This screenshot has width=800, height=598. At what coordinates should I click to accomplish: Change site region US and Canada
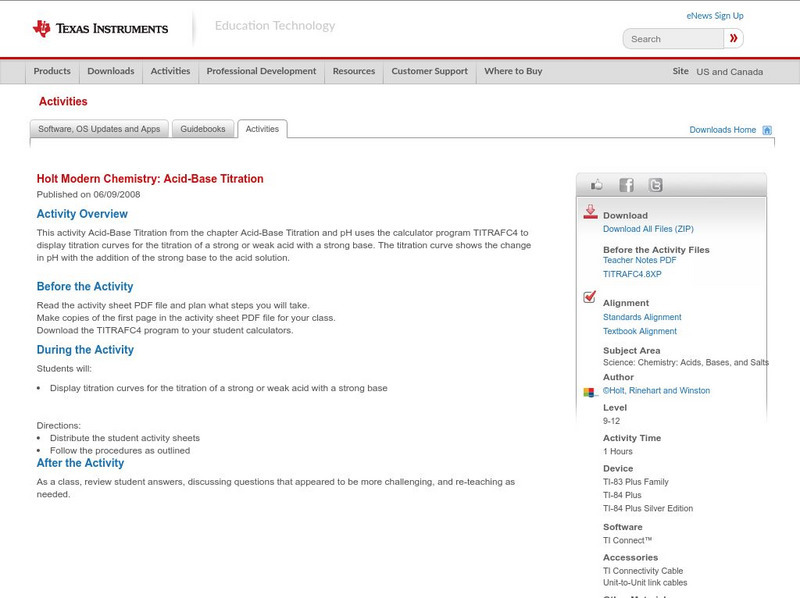click(x=730, y=72)
